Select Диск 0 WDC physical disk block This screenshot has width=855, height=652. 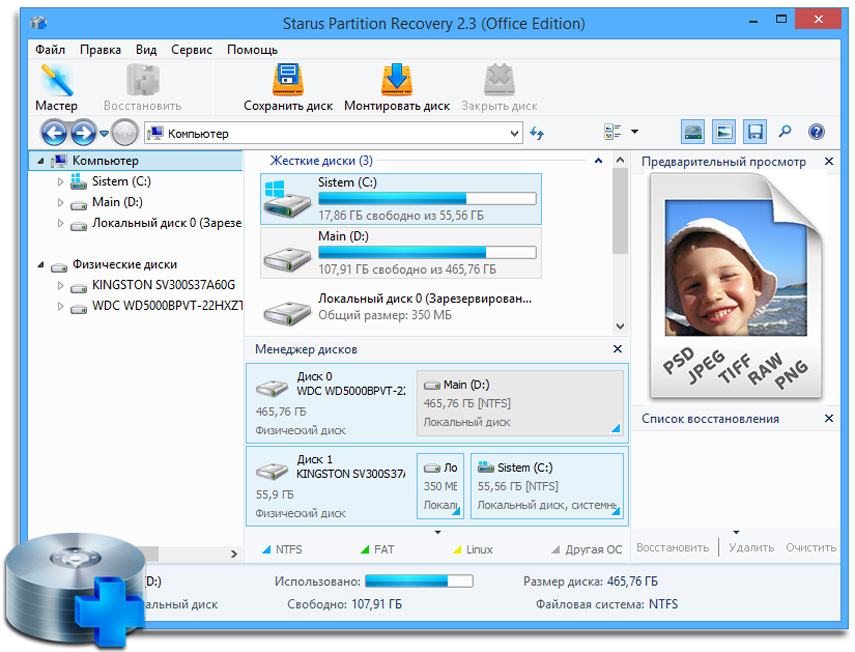332,403
